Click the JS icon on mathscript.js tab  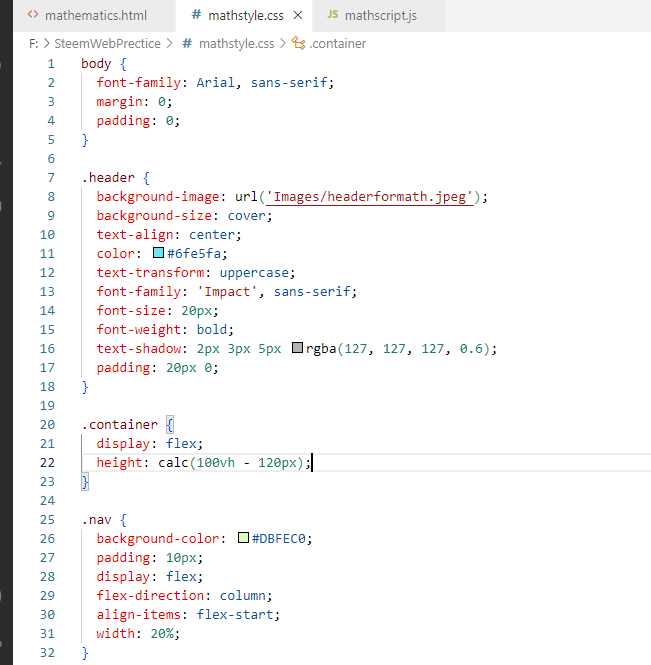(333, 15)
